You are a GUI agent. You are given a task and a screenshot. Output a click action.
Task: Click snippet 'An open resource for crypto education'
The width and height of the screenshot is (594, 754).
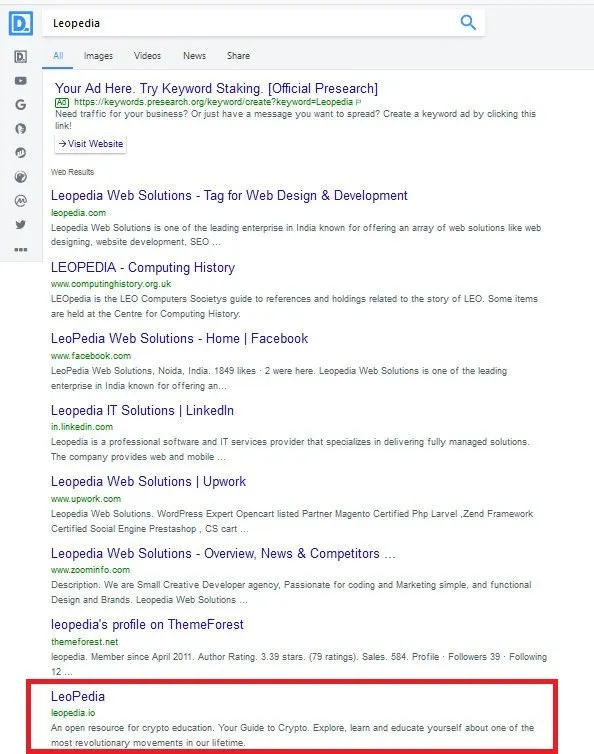point(292,735)
